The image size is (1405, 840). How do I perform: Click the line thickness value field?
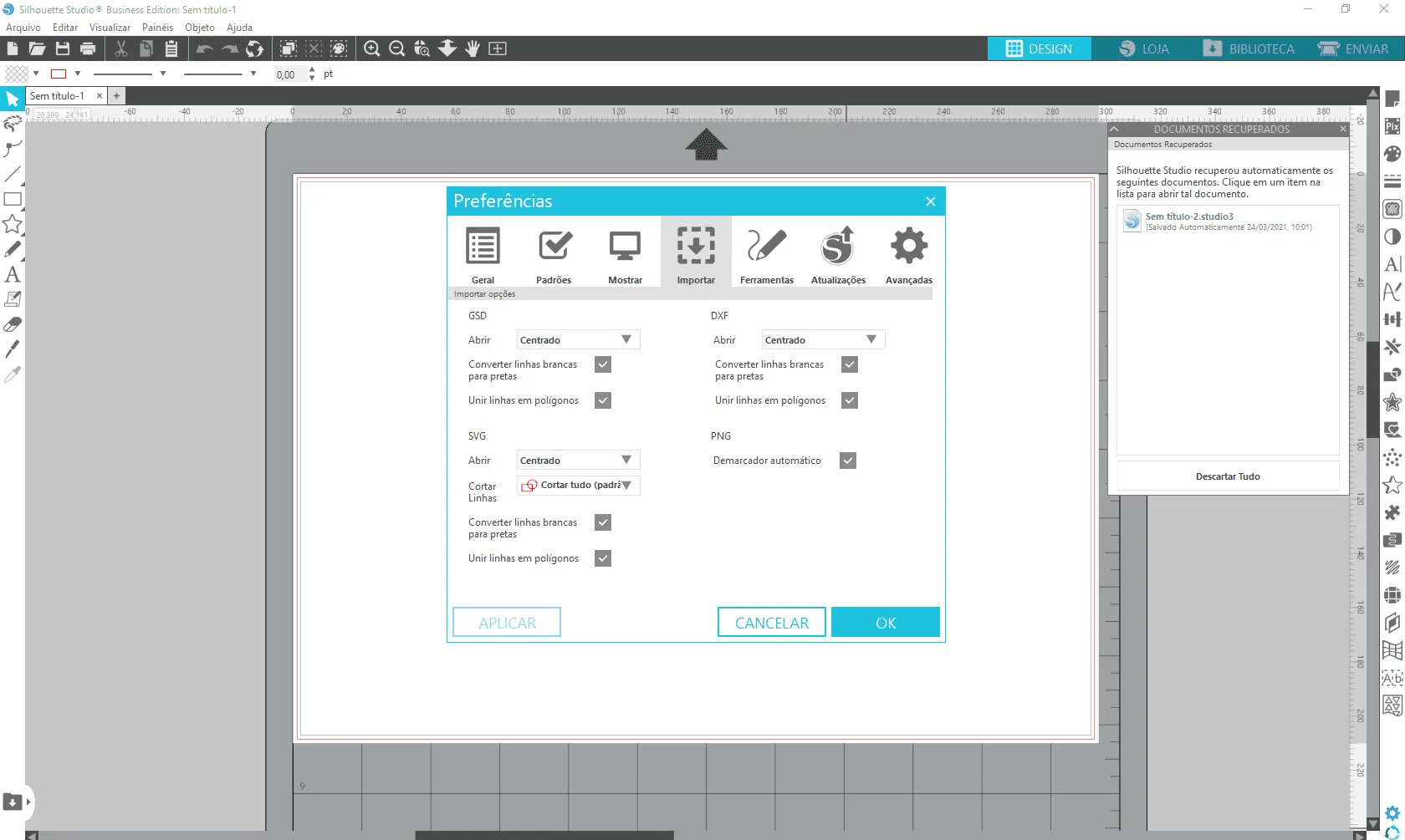(289, 74)
